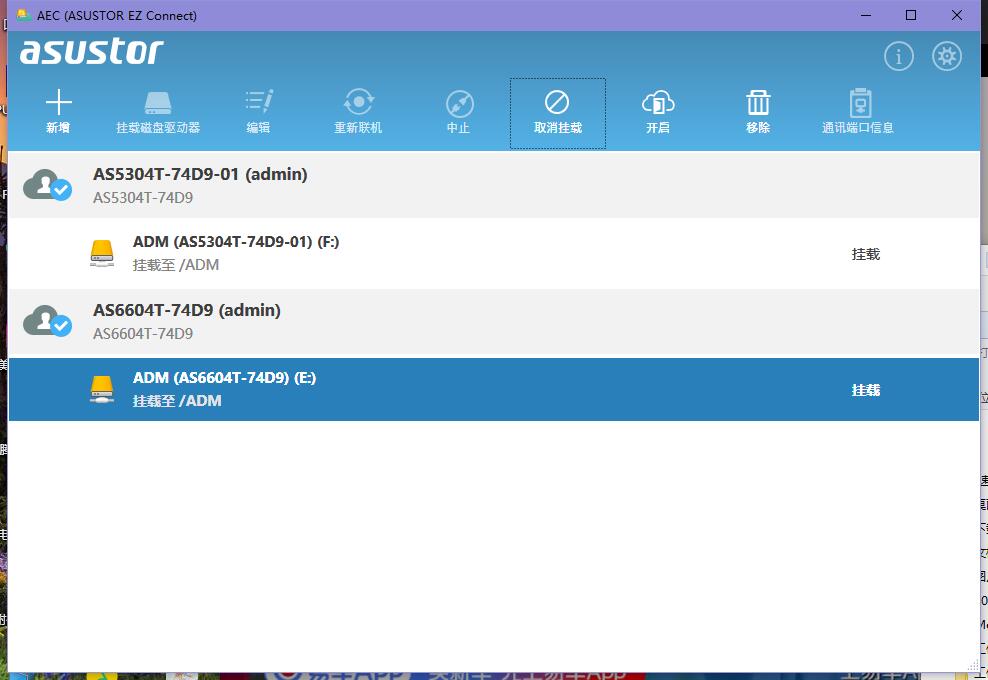Click the 开启 open icon
The height and width of the screenshot is (680, 988).
tap(658, 102)
